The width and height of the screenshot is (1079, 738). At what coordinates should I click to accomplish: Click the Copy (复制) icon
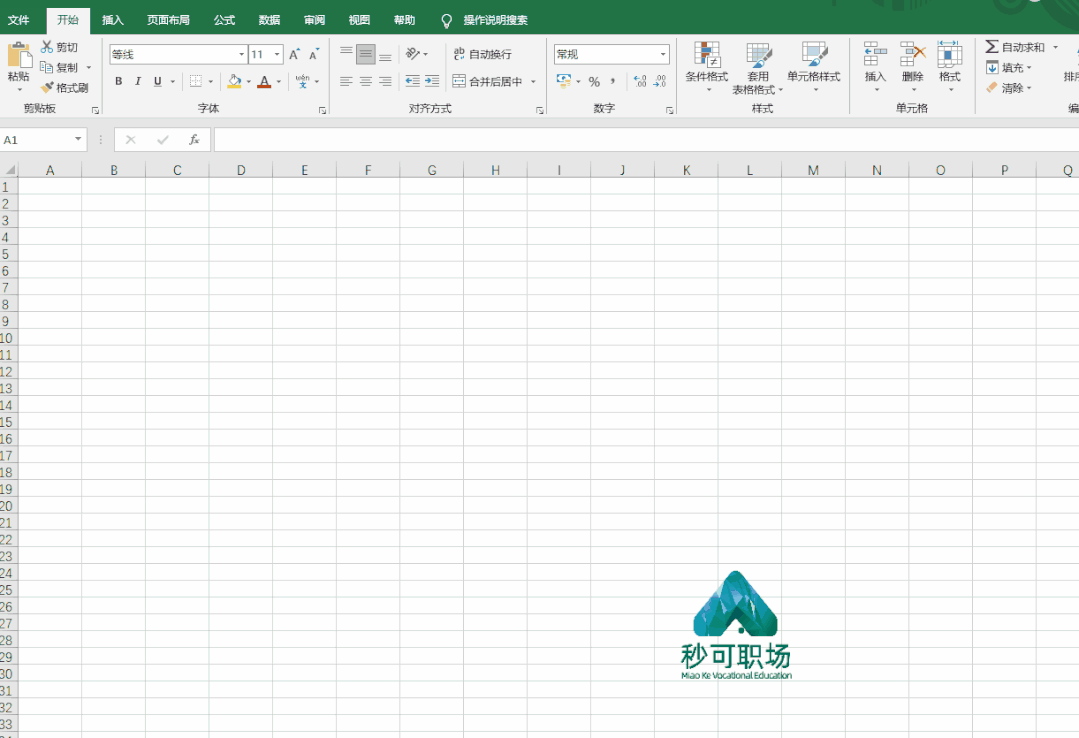pos(47,67)
